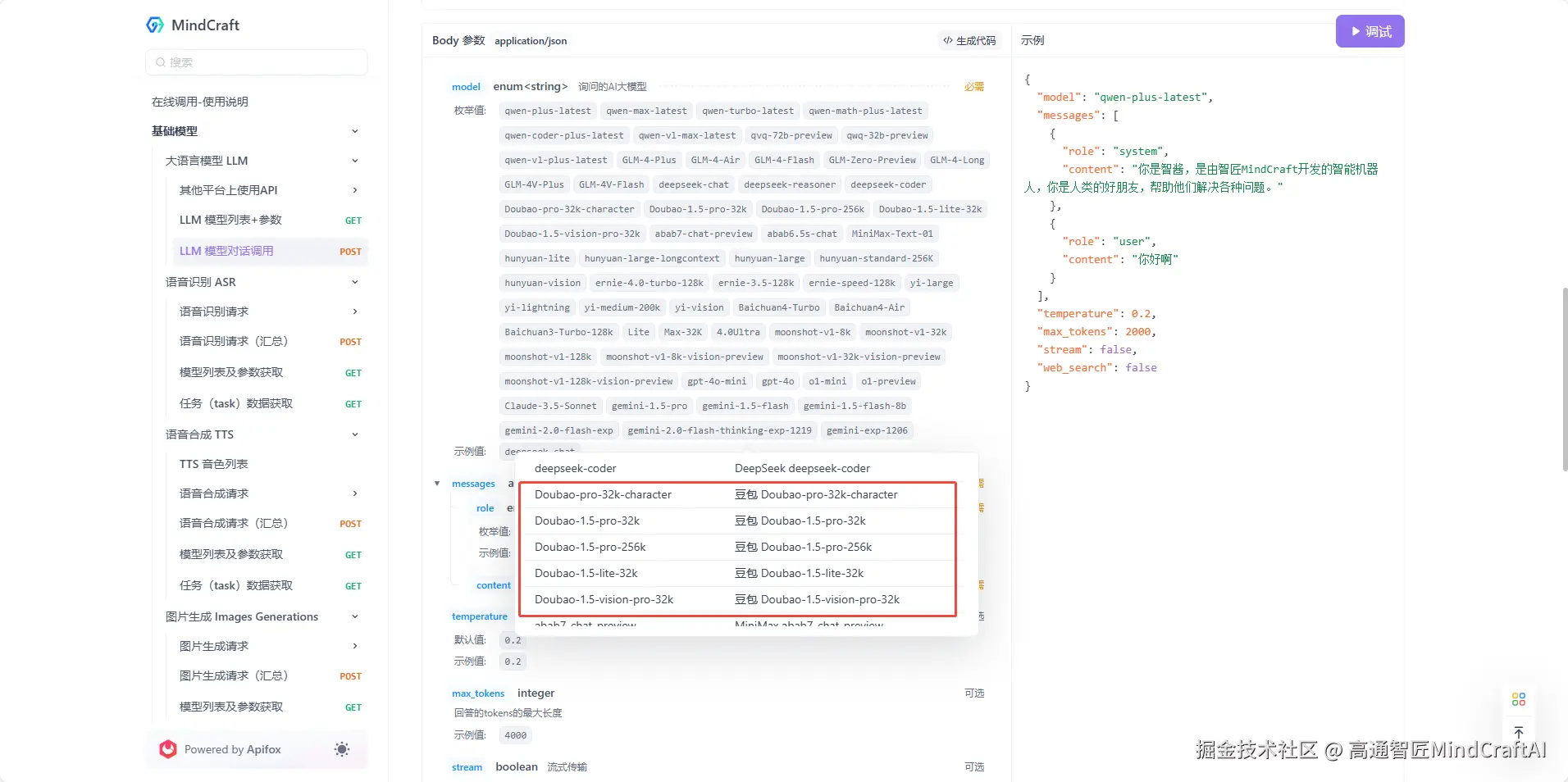Expand the 语音识别请求 chevron
This screenshot has height=782, width=1568.
(x=355, y=311)
